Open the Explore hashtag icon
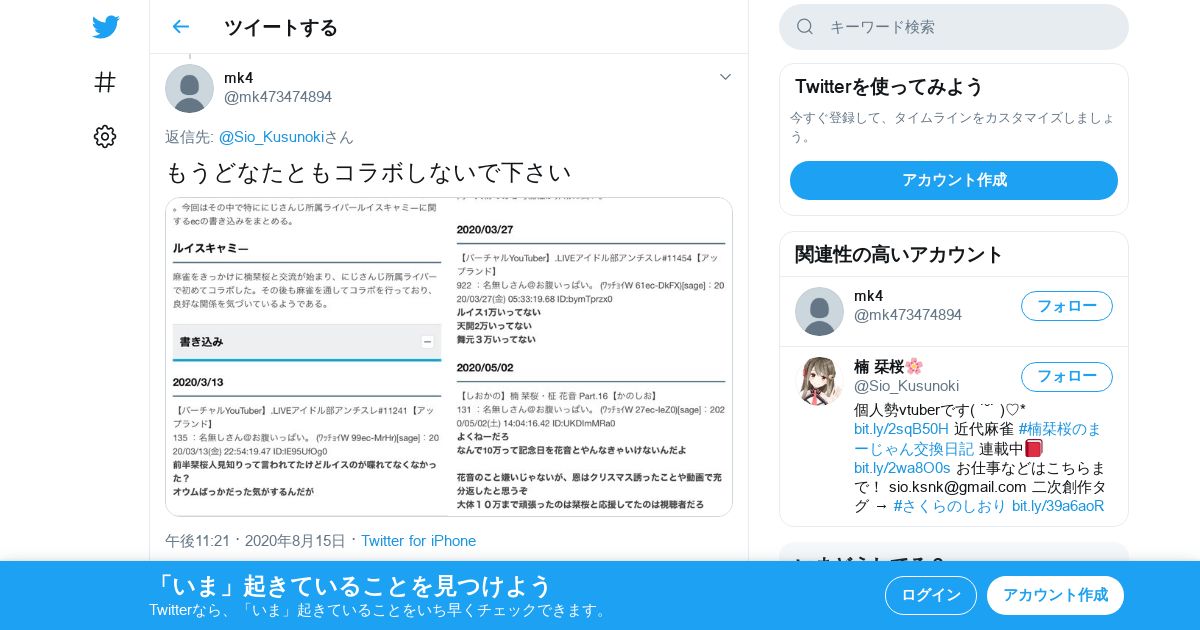Viewport: 1200px width, 630px height. tap(105, 82)
